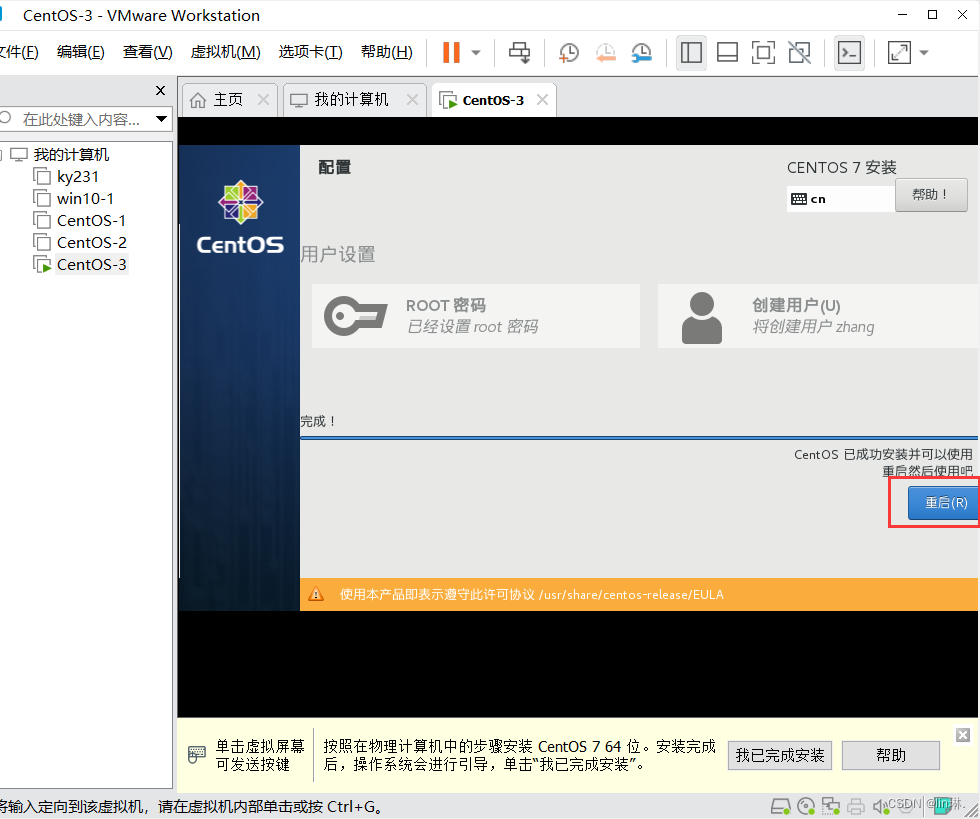Viewport: 980px width, 819px height.
Task: Dismiss the install hint bar
Action: pyautogui.click(x=963, y=735)
